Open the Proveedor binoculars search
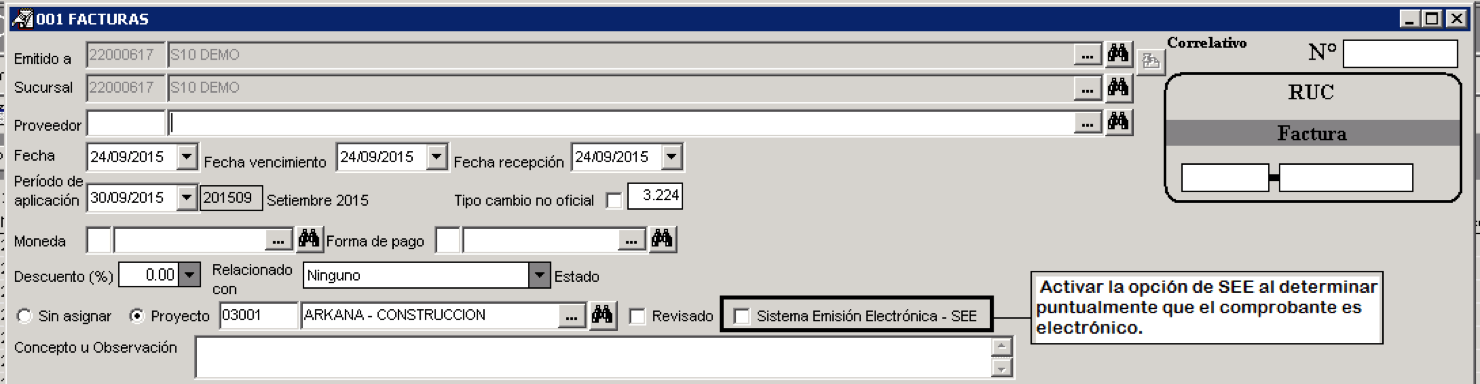Image resolution: width=1480 pixels, height=384 pixels. click(x=1118, y=122)
